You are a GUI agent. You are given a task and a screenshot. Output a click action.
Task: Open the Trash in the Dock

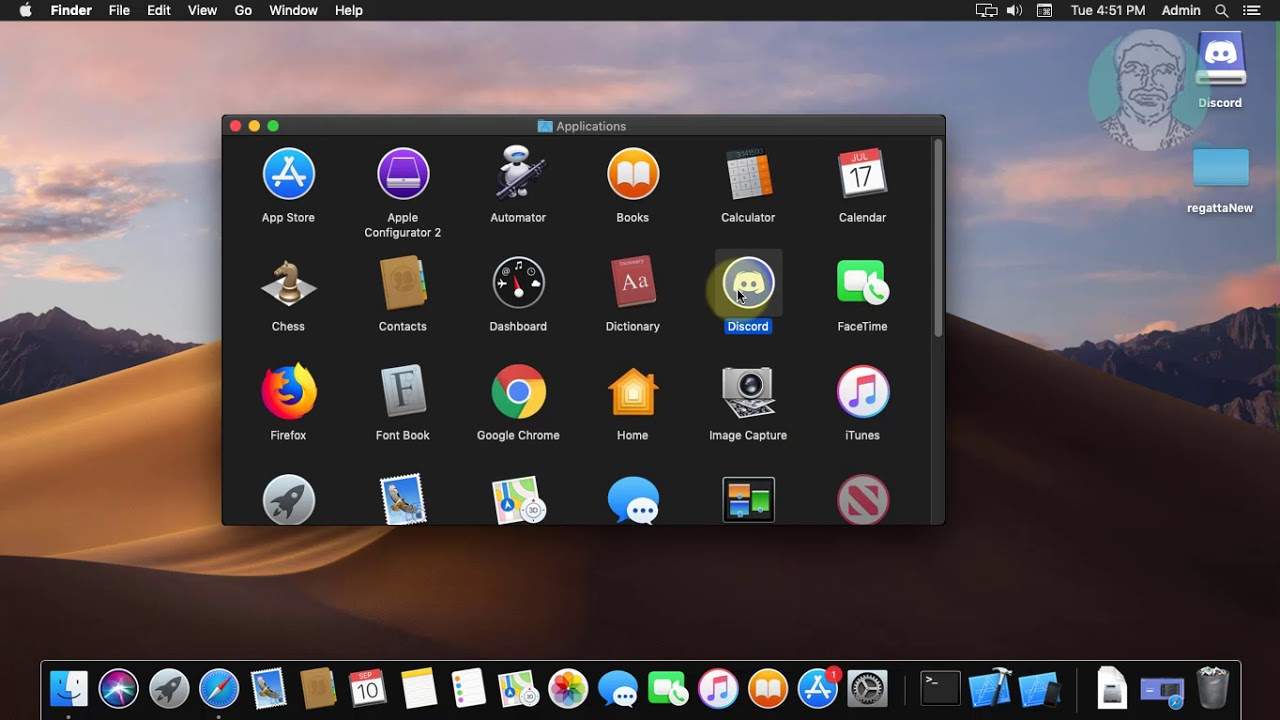(1212, 688)
